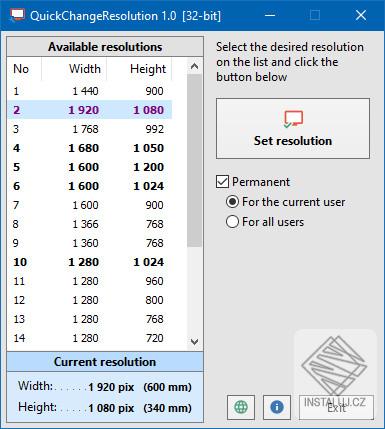
Task: Sort by the Width column header
Action: [x=74, y=69]
